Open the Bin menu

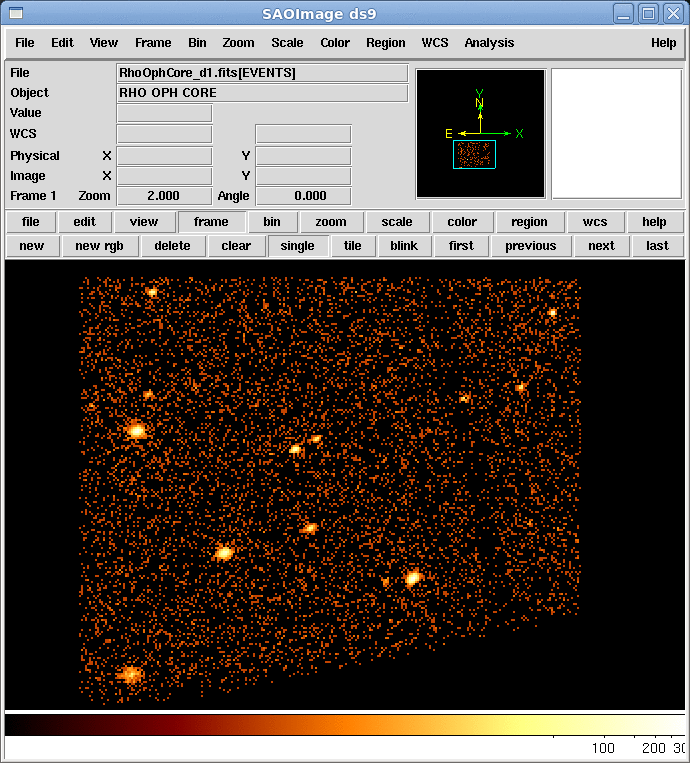pos(197,43)
